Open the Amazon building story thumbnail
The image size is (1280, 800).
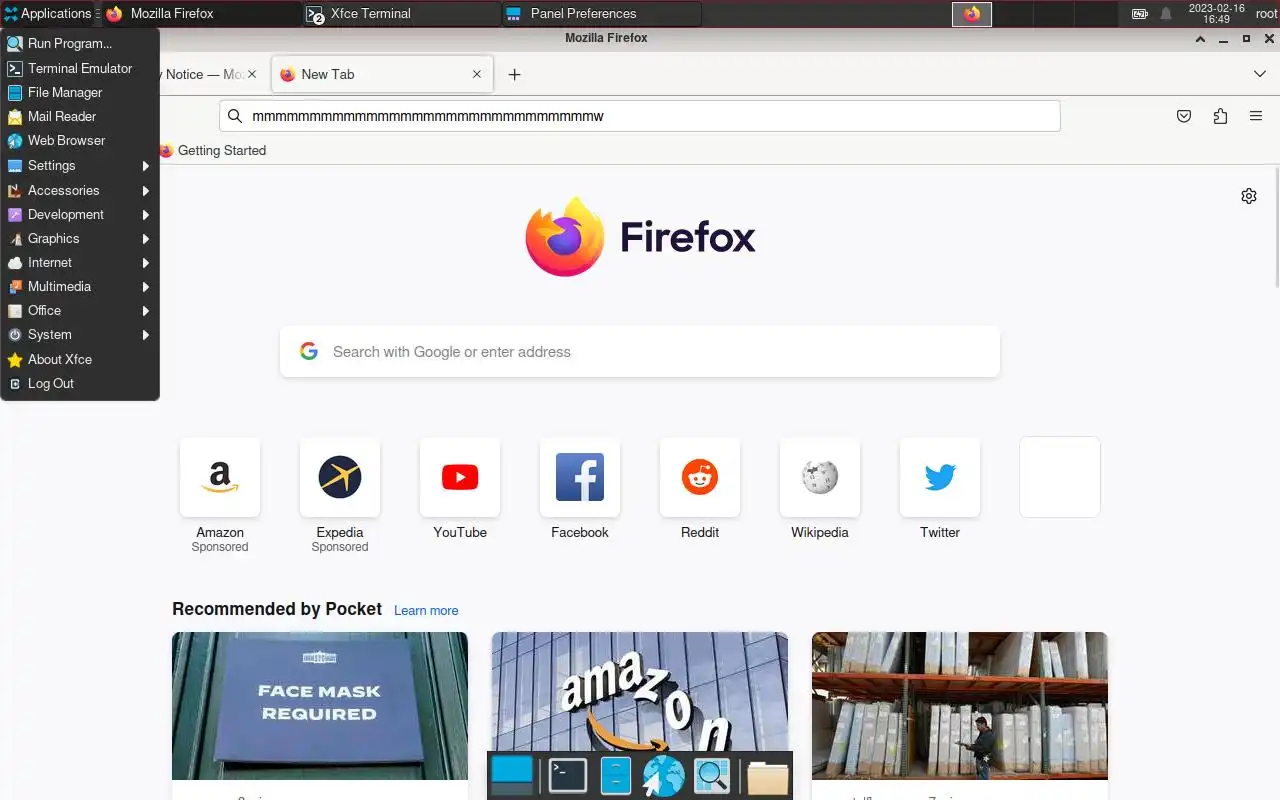[x=640, y=692]
